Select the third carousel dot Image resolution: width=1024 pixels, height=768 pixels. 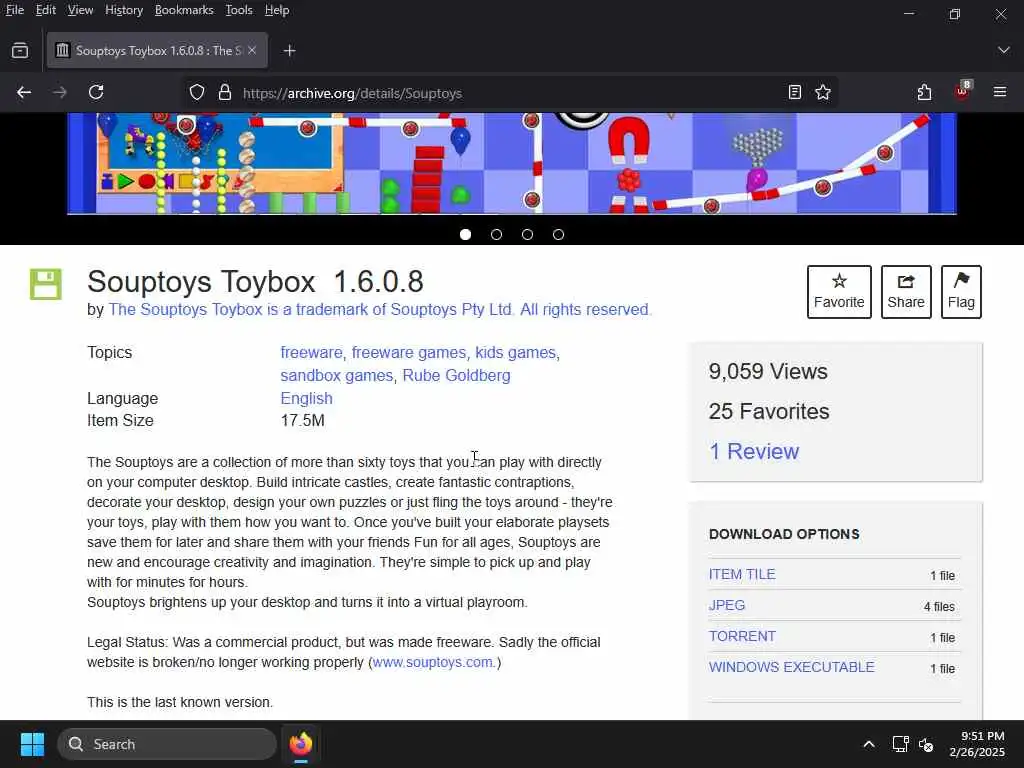pos(528,234)
